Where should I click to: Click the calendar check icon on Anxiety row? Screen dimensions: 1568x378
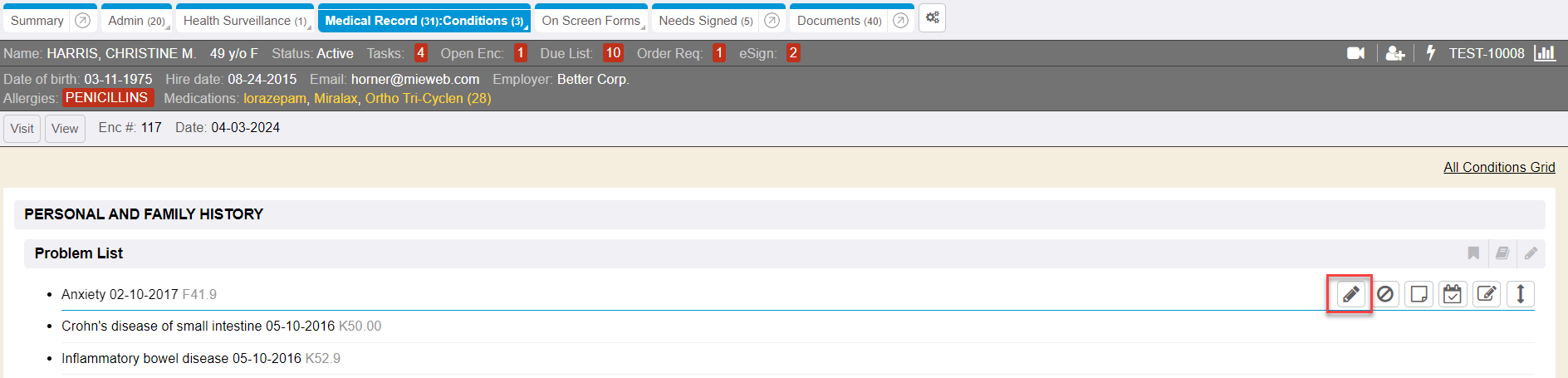coord(1453,294)
